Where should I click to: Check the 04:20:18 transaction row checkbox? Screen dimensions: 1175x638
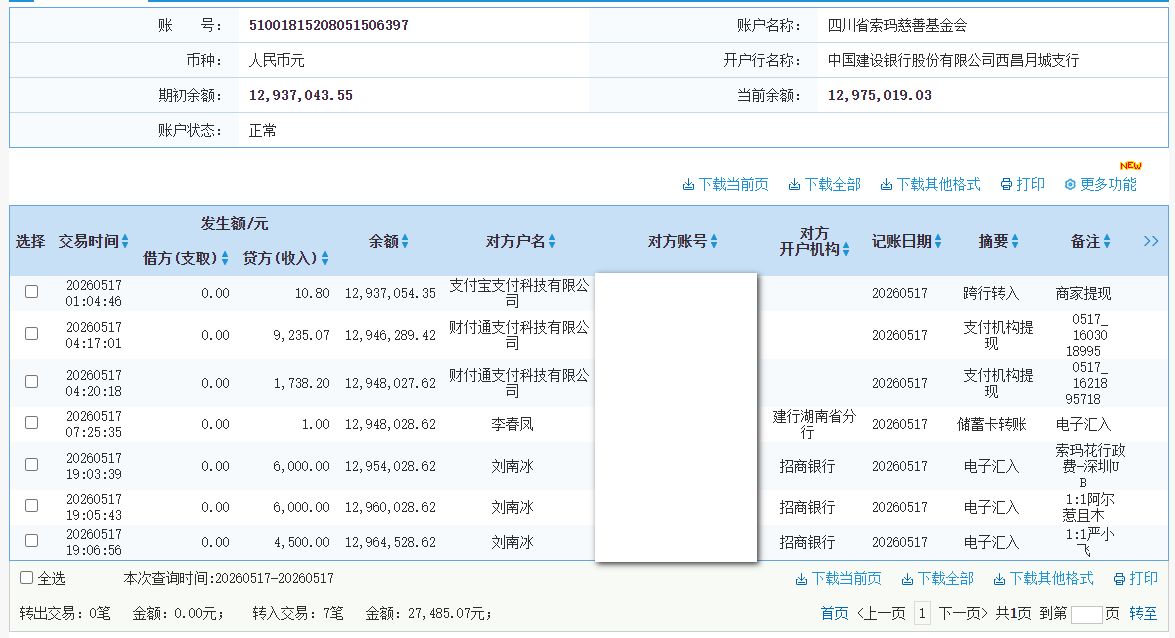(x=31, y=382)
